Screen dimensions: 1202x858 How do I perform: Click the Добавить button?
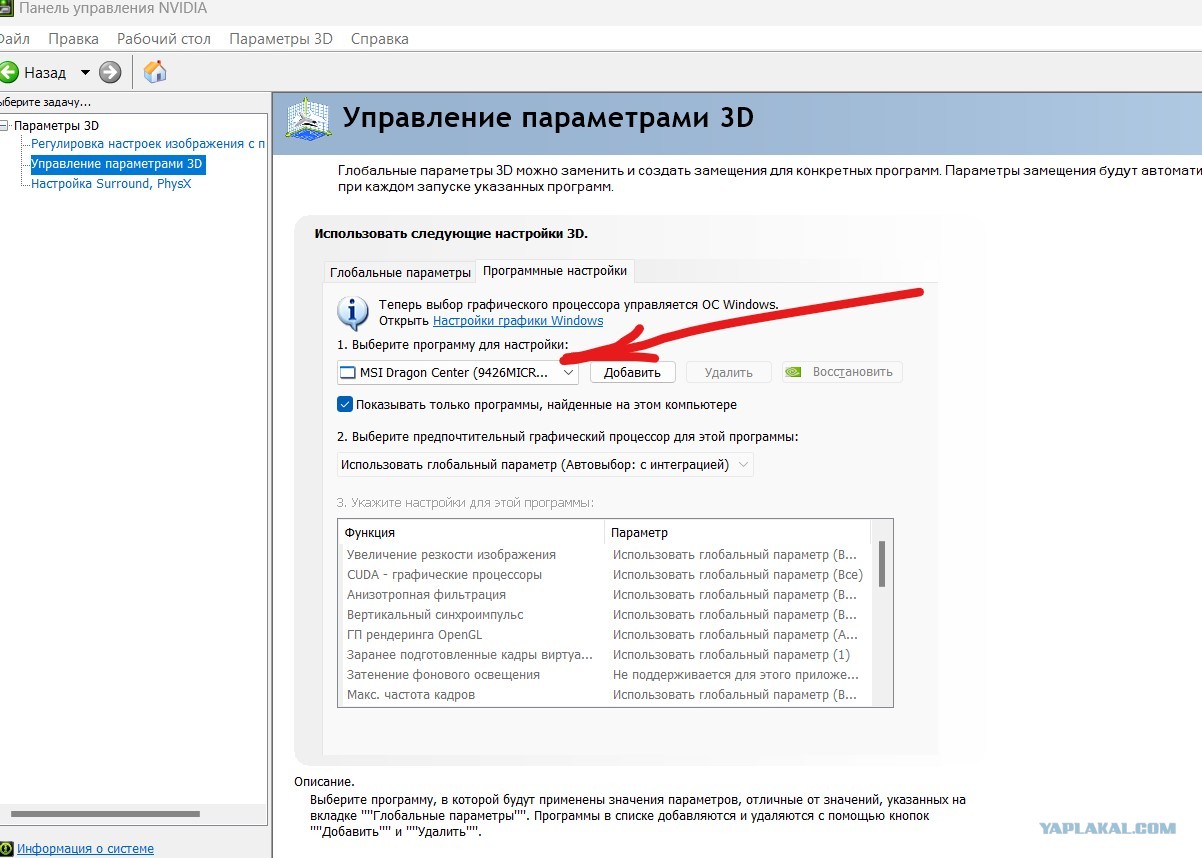click(633, 372)
